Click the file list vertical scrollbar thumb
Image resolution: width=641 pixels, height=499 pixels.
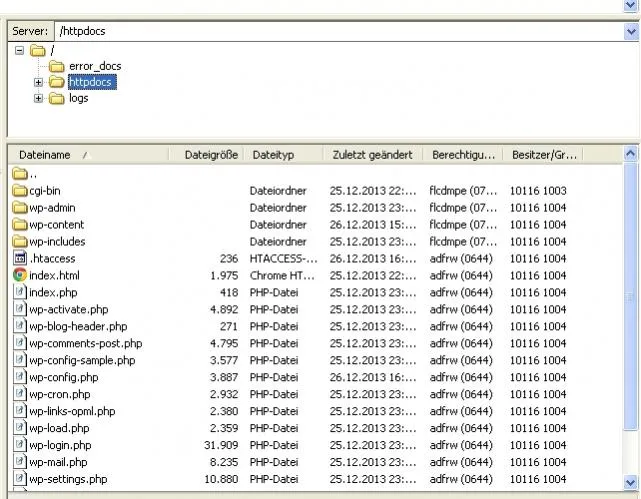click(630, 296)
